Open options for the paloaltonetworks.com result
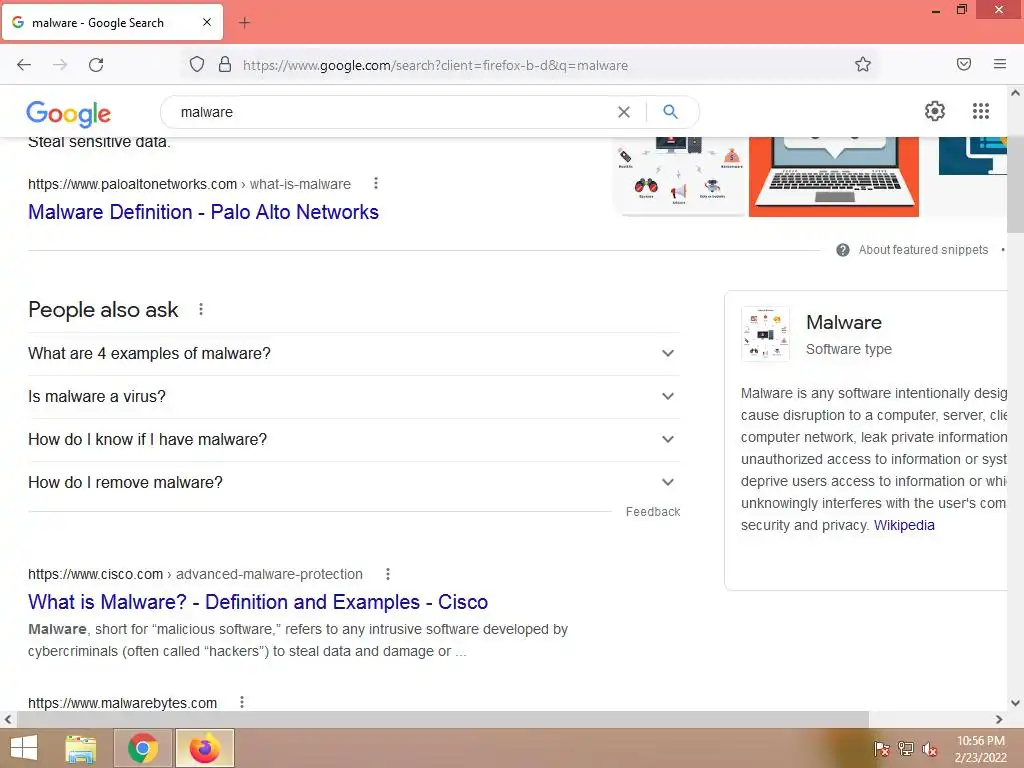Screen dimensions: 1024x768 tap(376, 184)
